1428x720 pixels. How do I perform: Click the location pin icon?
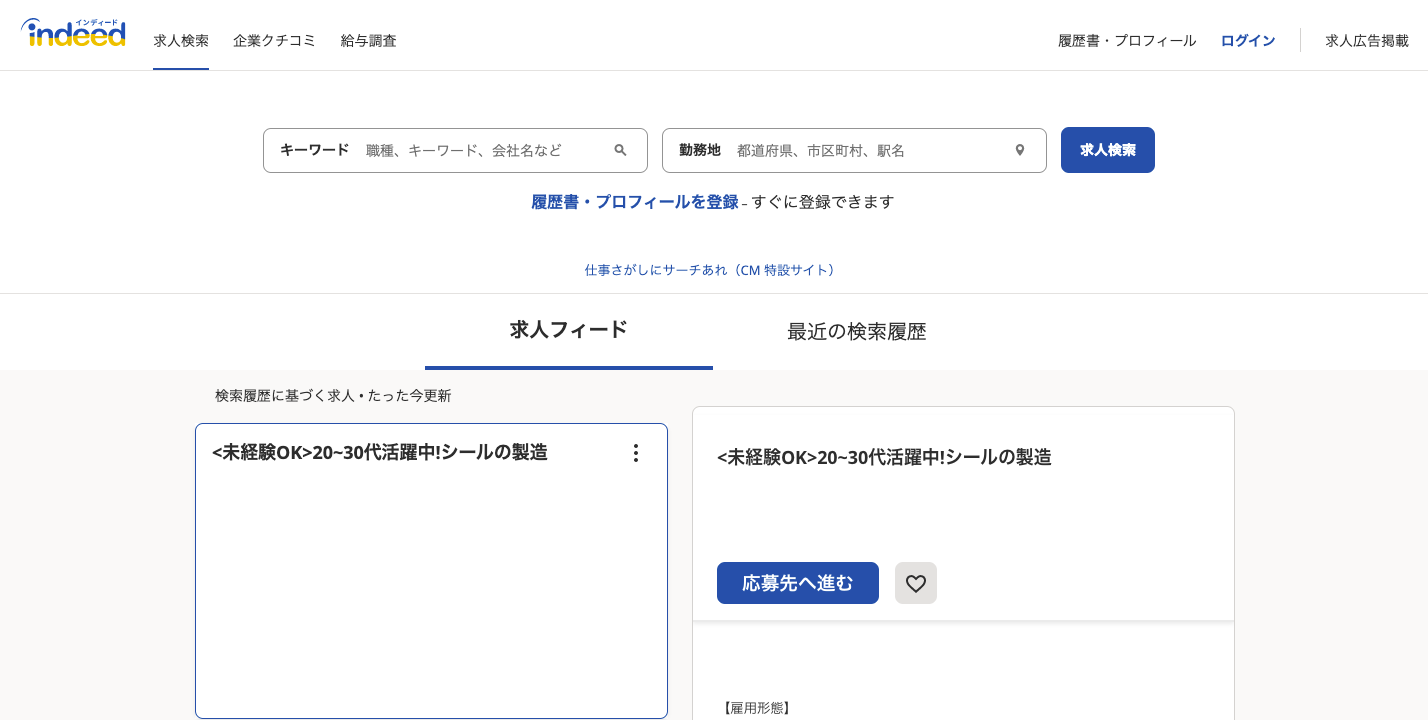click(1019, 150)
